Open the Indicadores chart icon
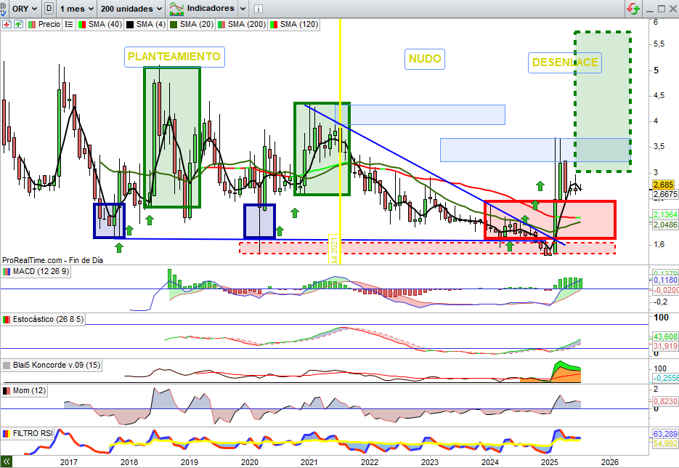This screenshot has height=468, width=679. [176, 8]
